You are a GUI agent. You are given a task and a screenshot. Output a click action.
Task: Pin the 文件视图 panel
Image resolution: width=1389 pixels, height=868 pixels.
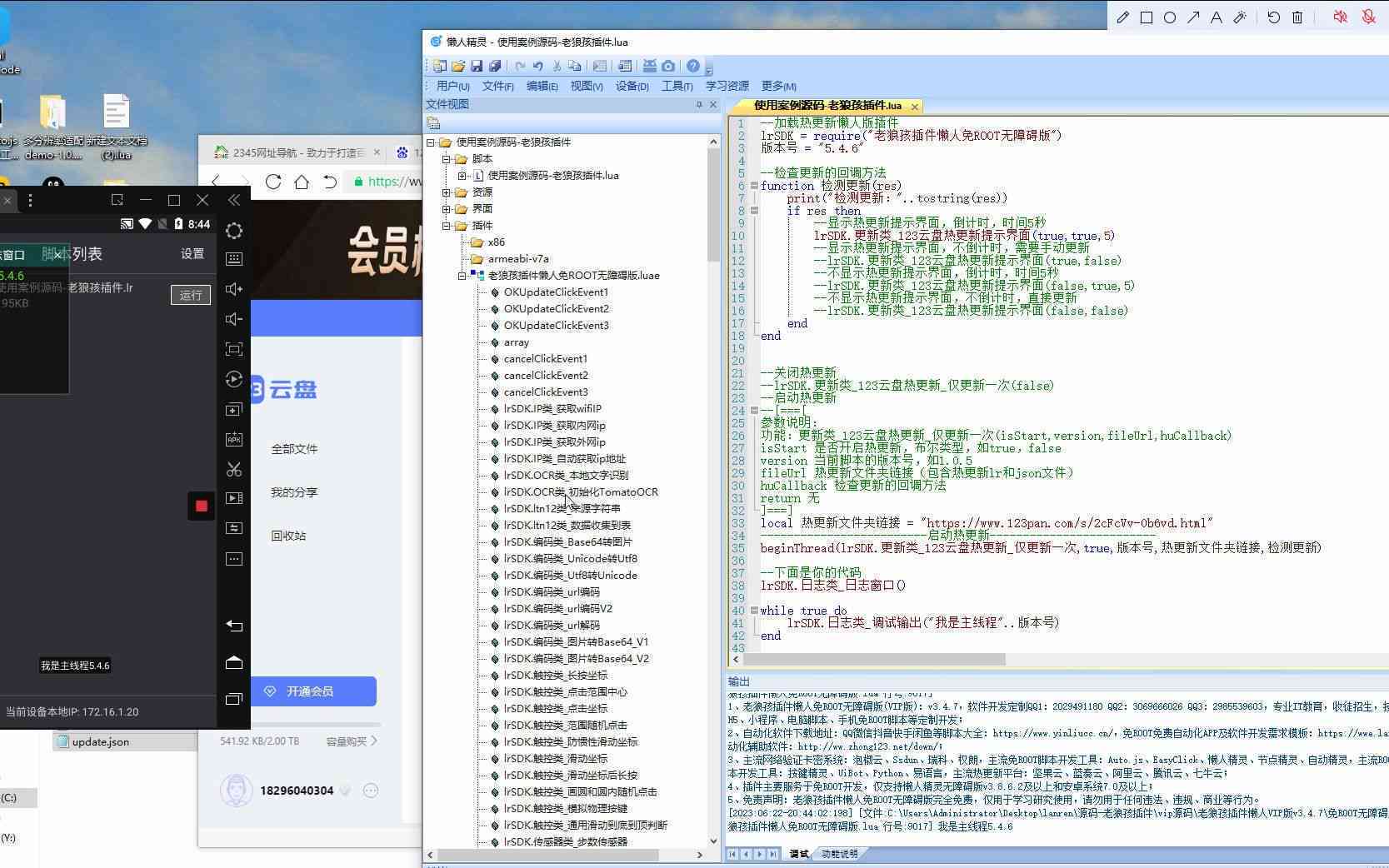click(x=699, y=104)
